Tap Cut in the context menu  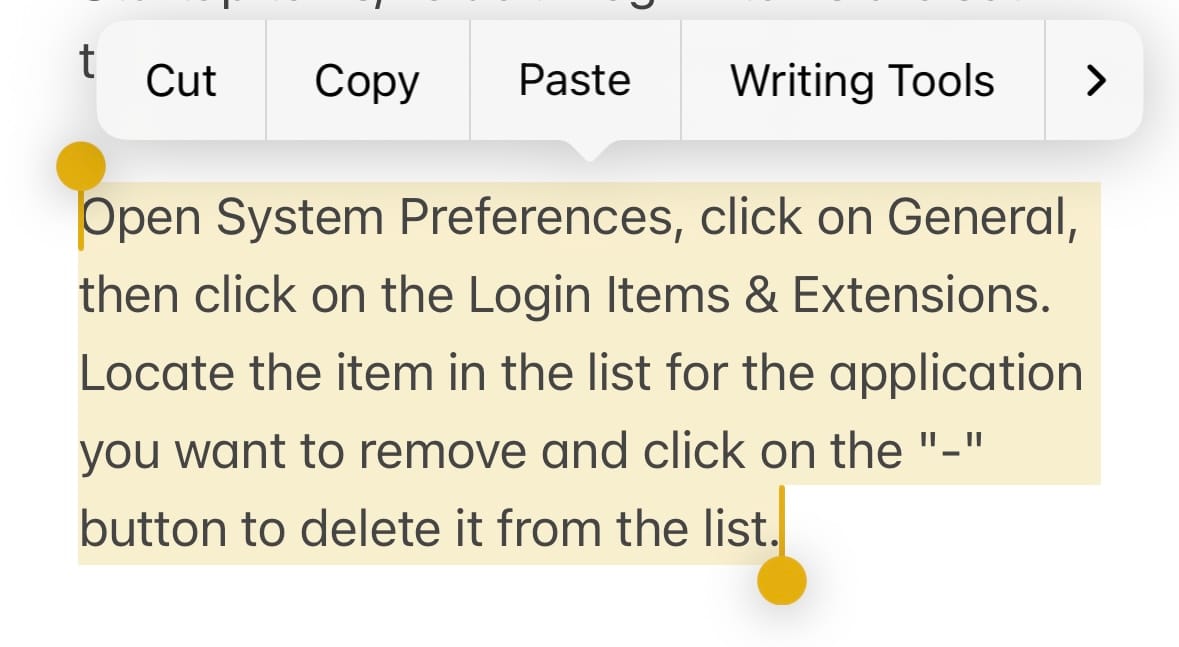point(181,81)
